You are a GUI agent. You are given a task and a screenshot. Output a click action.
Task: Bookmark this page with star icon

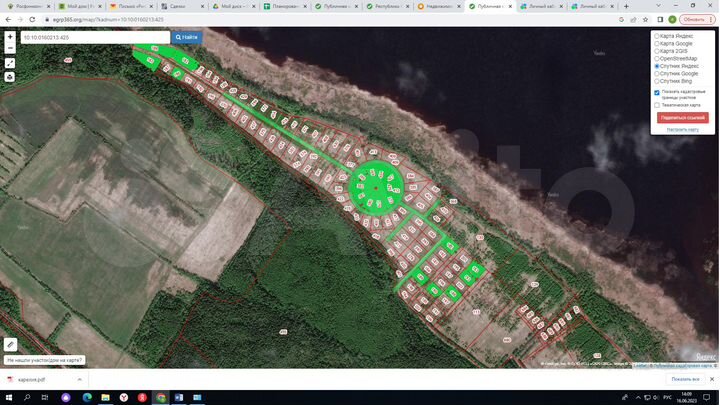pos(646,20)
